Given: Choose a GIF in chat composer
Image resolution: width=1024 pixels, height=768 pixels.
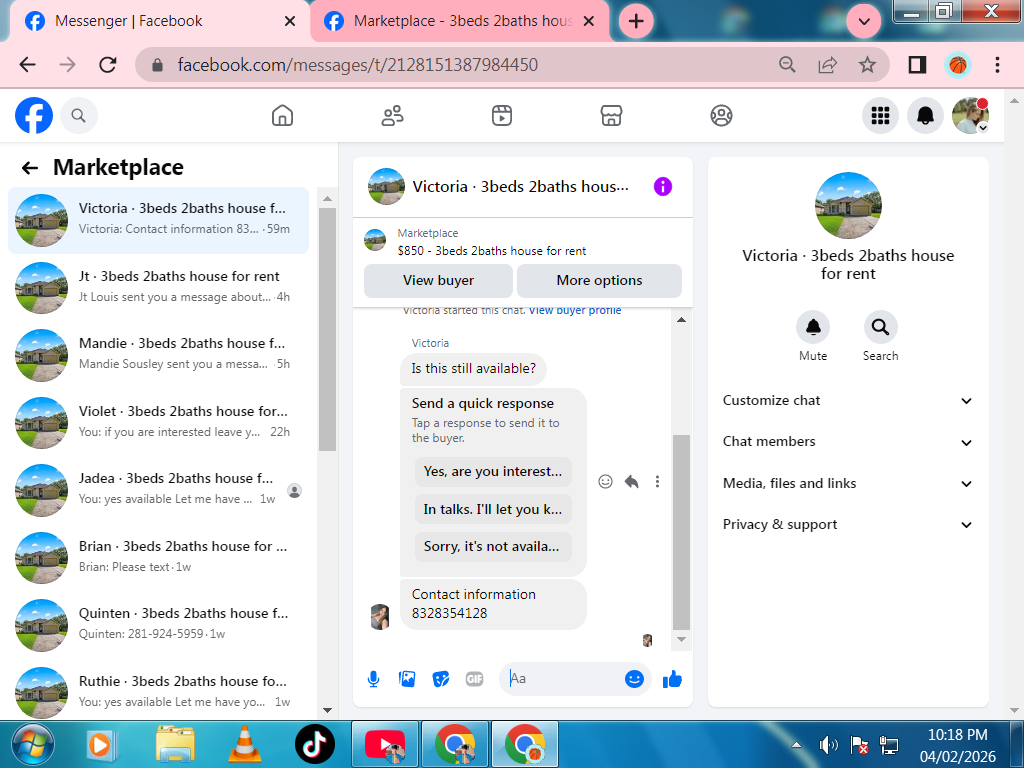Looking at the screenshot, I should pos(475,679).
